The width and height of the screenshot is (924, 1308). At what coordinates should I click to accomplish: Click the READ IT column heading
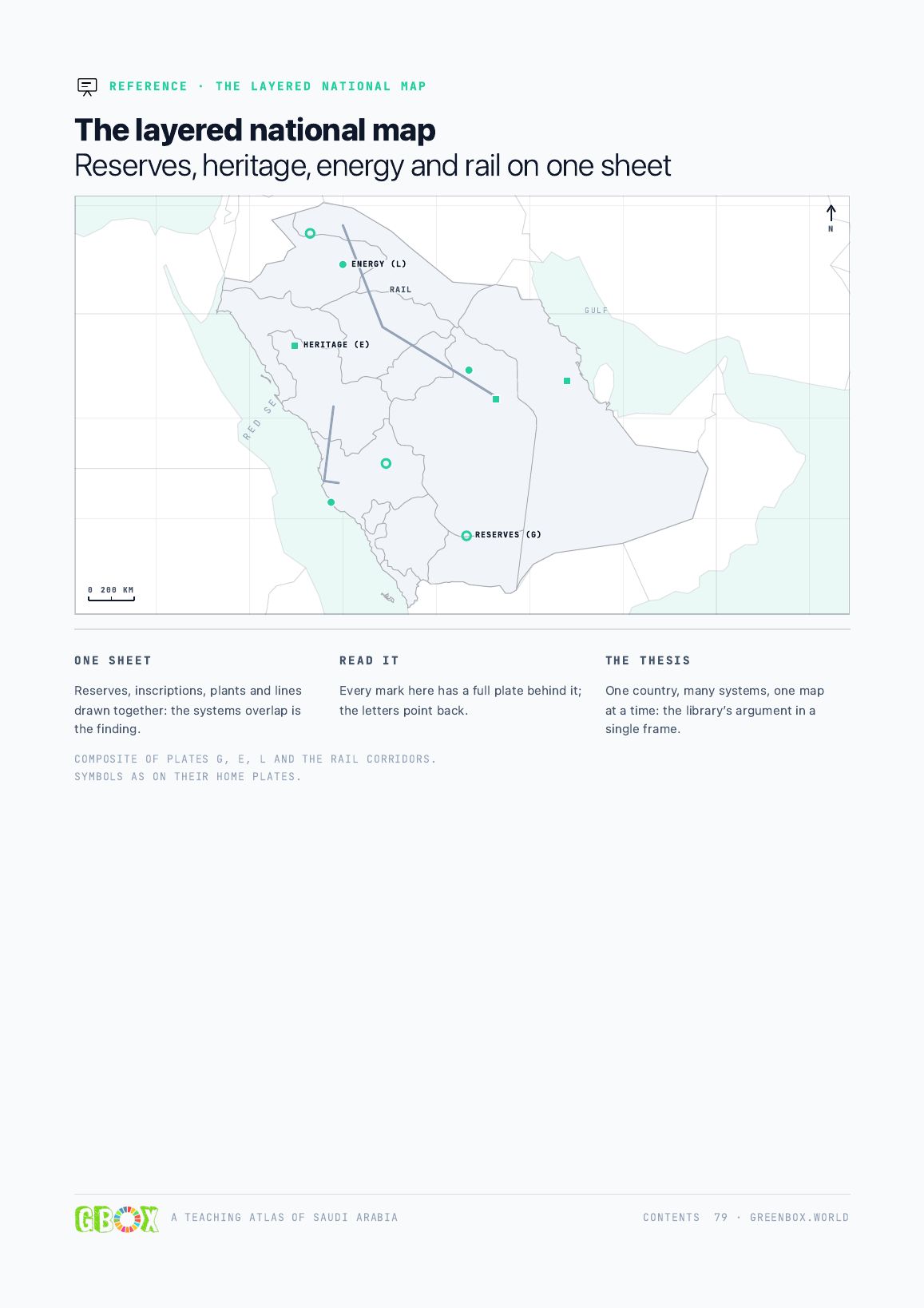pyautogui.click(x=369, y=660)
